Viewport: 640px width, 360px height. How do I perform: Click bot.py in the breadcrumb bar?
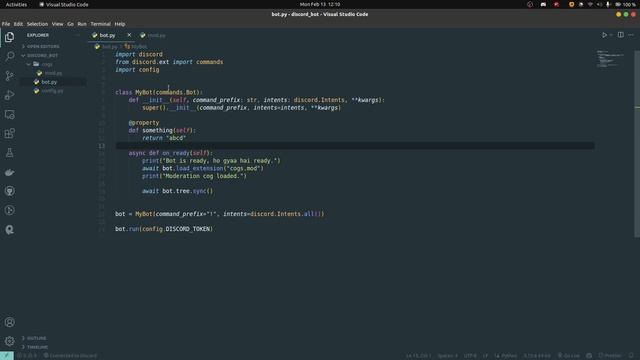(x=109, y=47)
